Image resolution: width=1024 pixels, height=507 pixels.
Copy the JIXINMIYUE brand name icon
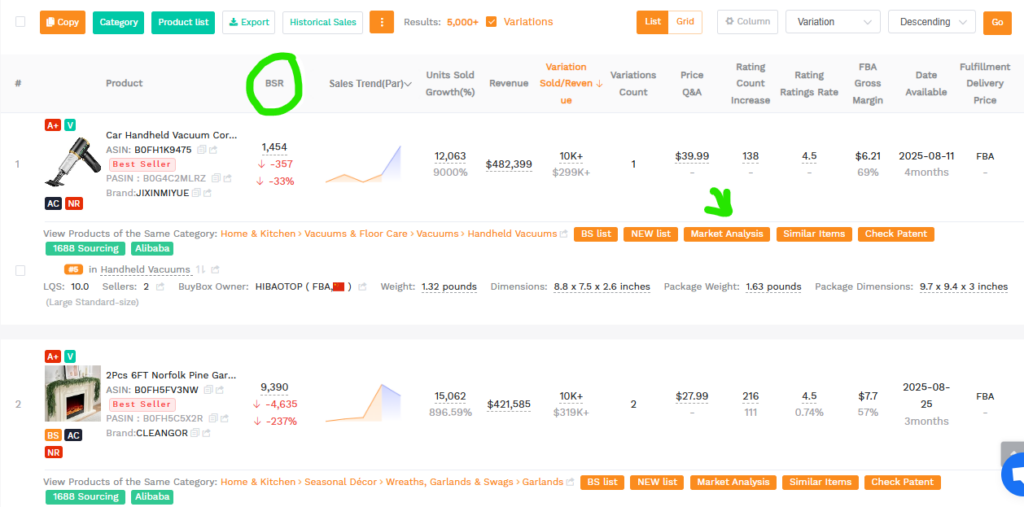[x=196, y=193]
